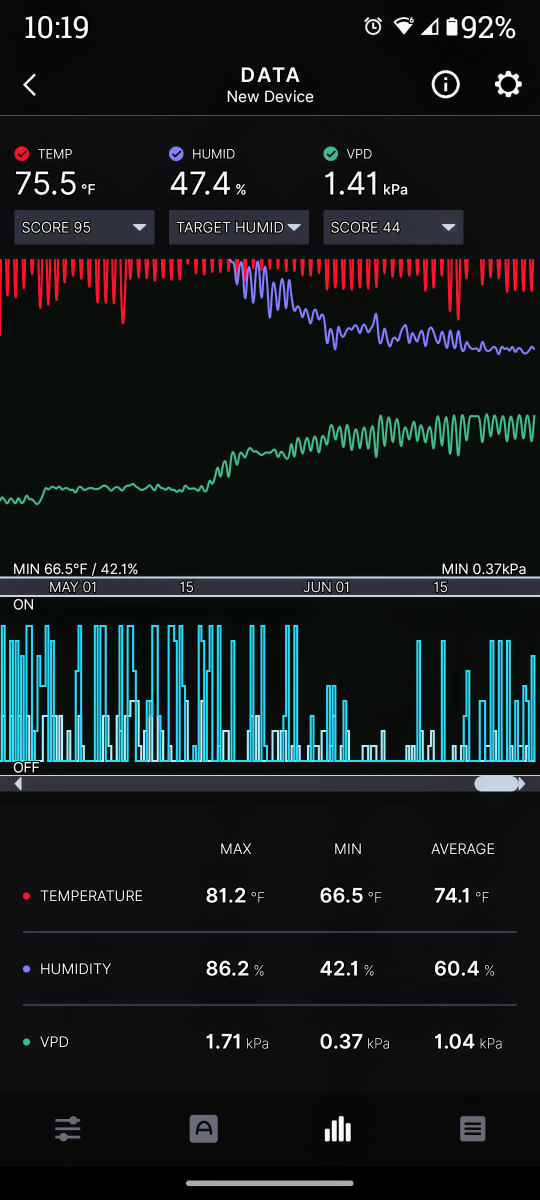Tap the 81.2 °F max temperature value
The image size is (540, 1200).
click(235, 896)
